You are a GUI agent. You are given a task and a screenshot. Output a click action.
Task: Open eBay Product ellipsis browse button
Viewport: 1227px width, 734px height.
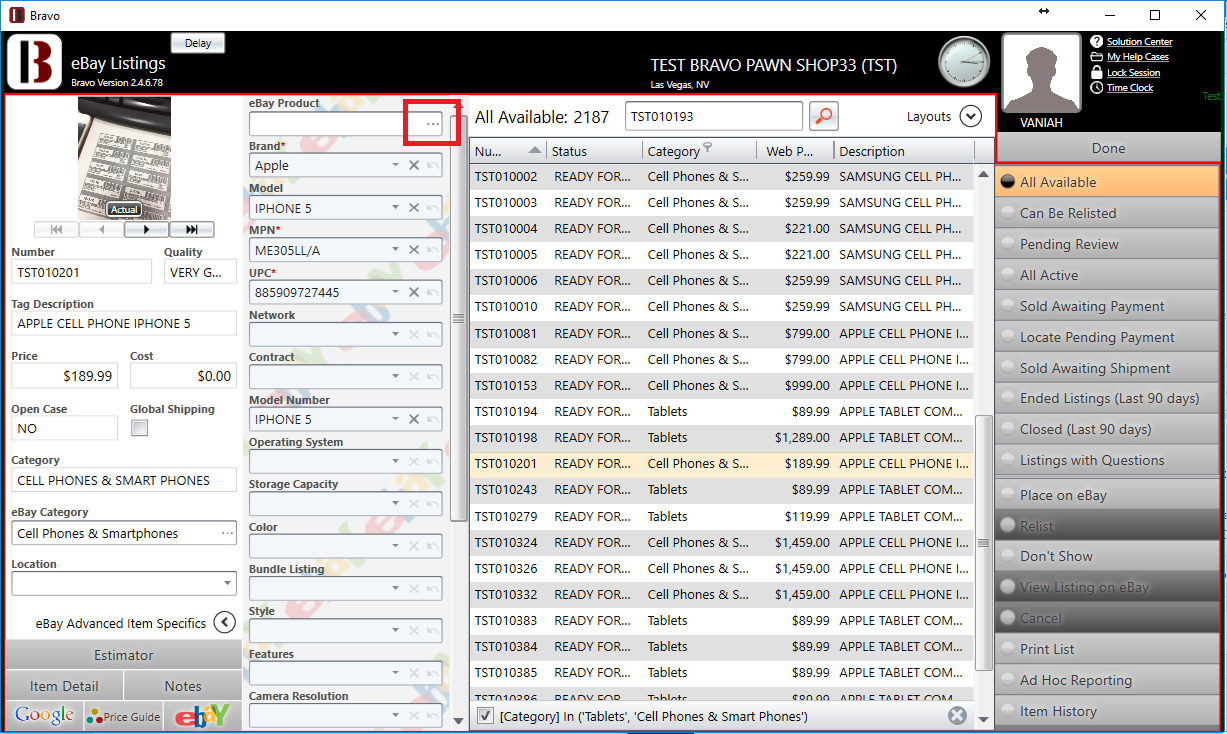[432, 123]
